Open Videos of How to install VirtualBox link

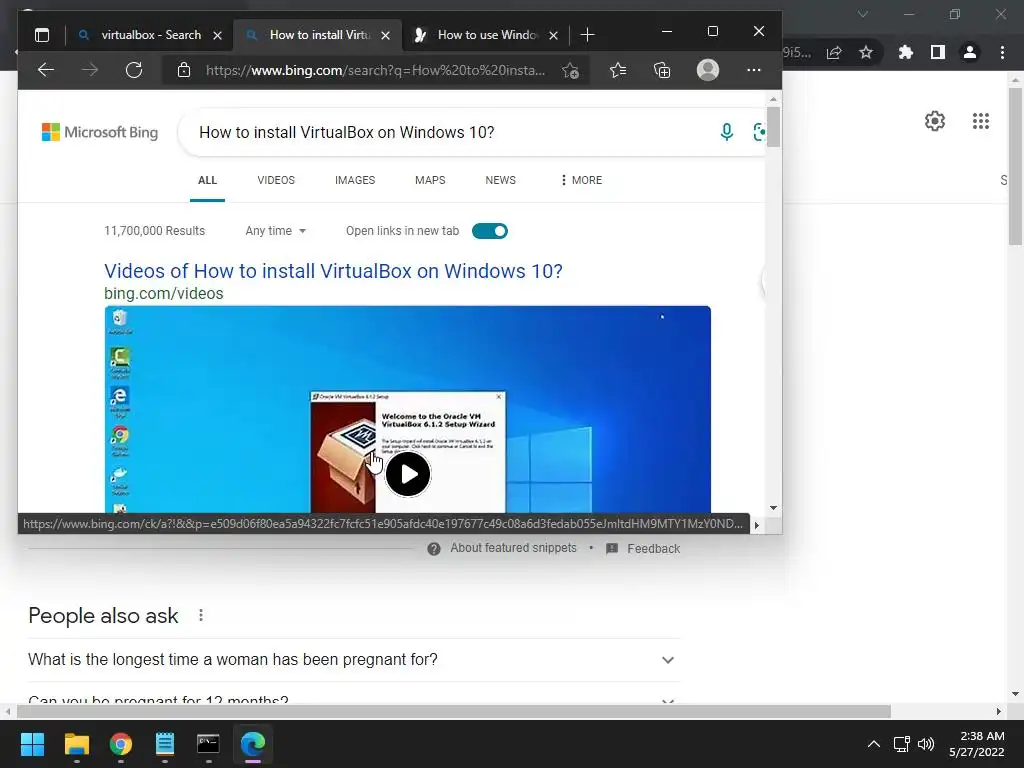(333, 270)
